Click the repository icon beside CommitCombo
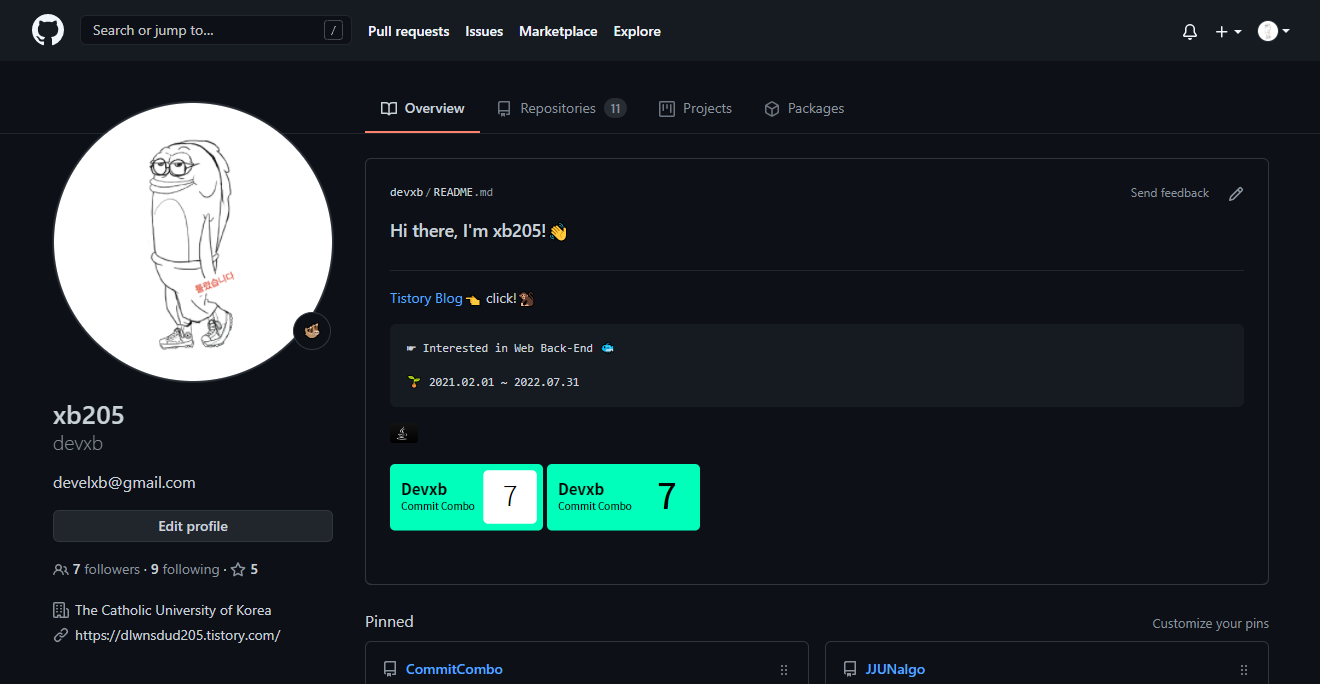The height and width of the screenshot is (684, 1320). point(390,670)
